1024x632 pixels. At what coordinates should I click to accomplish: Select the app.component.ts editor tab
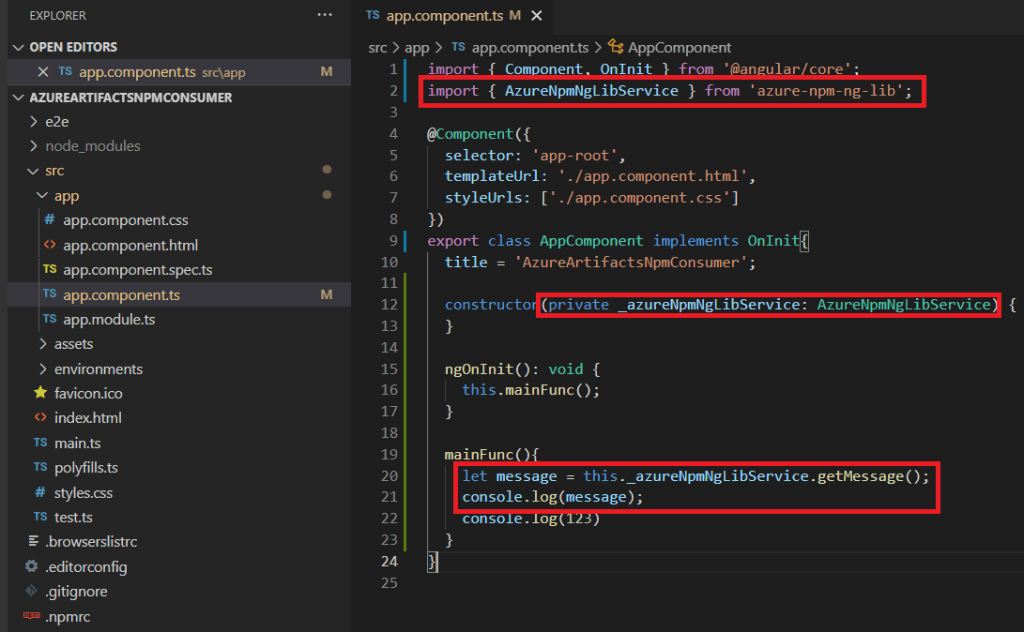point(443,16)
